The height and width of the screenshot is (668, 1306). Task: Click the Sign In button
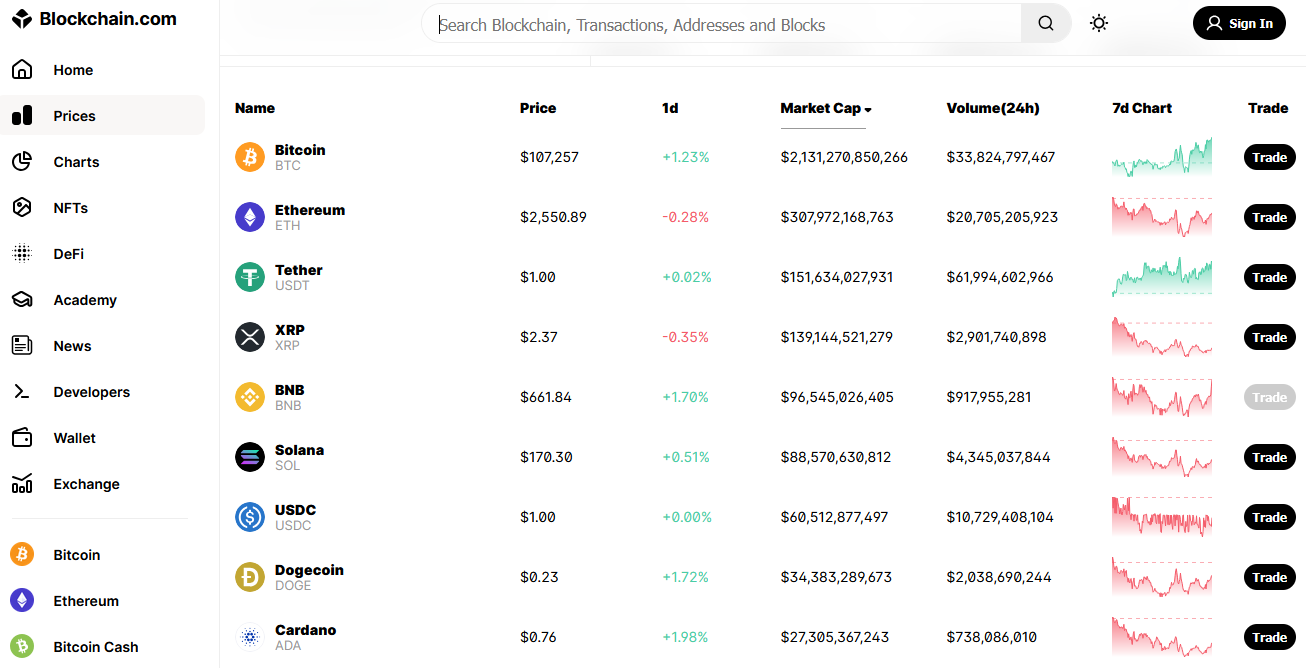(1239, 23)
